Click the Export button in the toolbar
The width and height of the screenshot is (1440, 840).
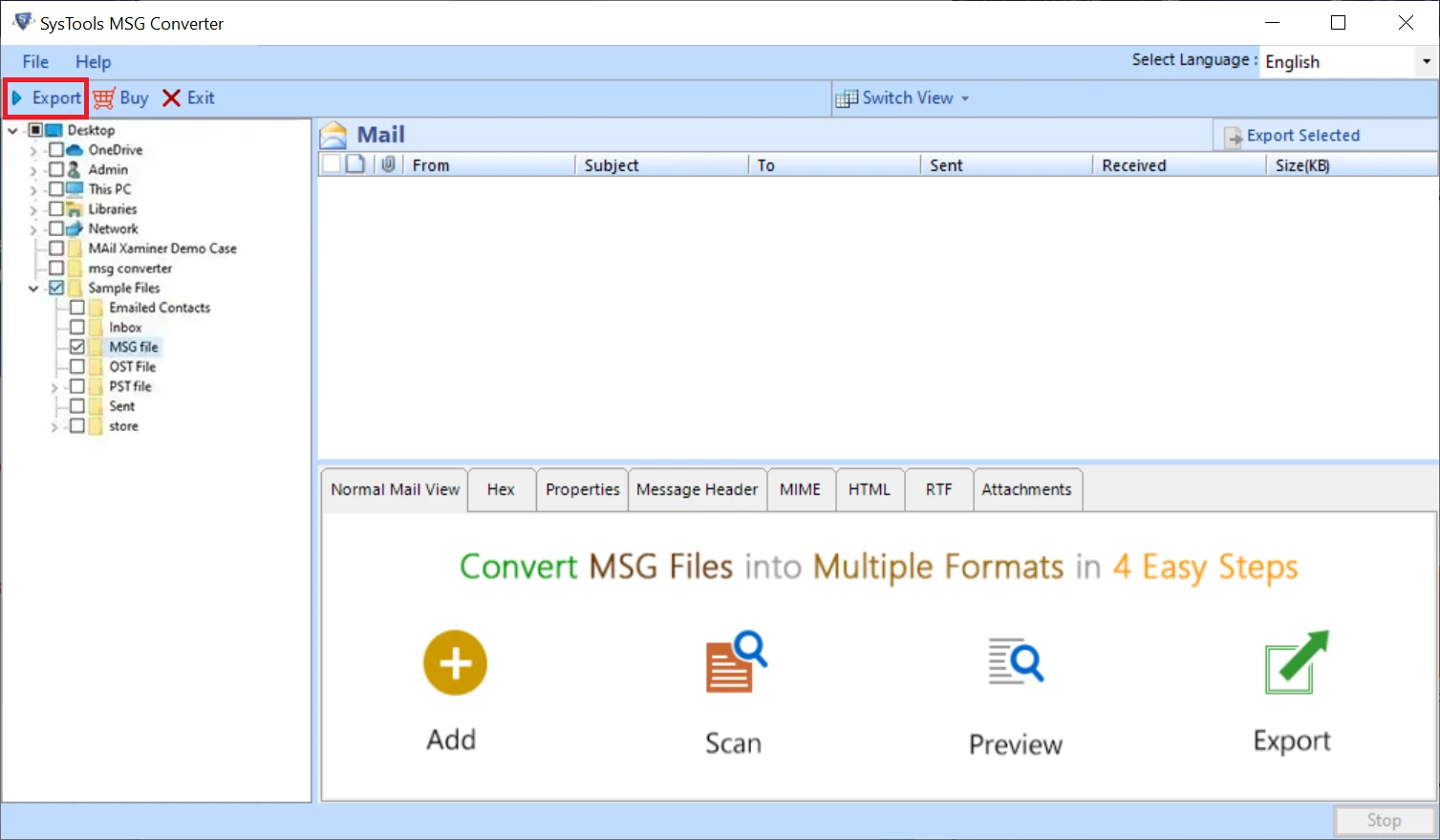[46, 97]
